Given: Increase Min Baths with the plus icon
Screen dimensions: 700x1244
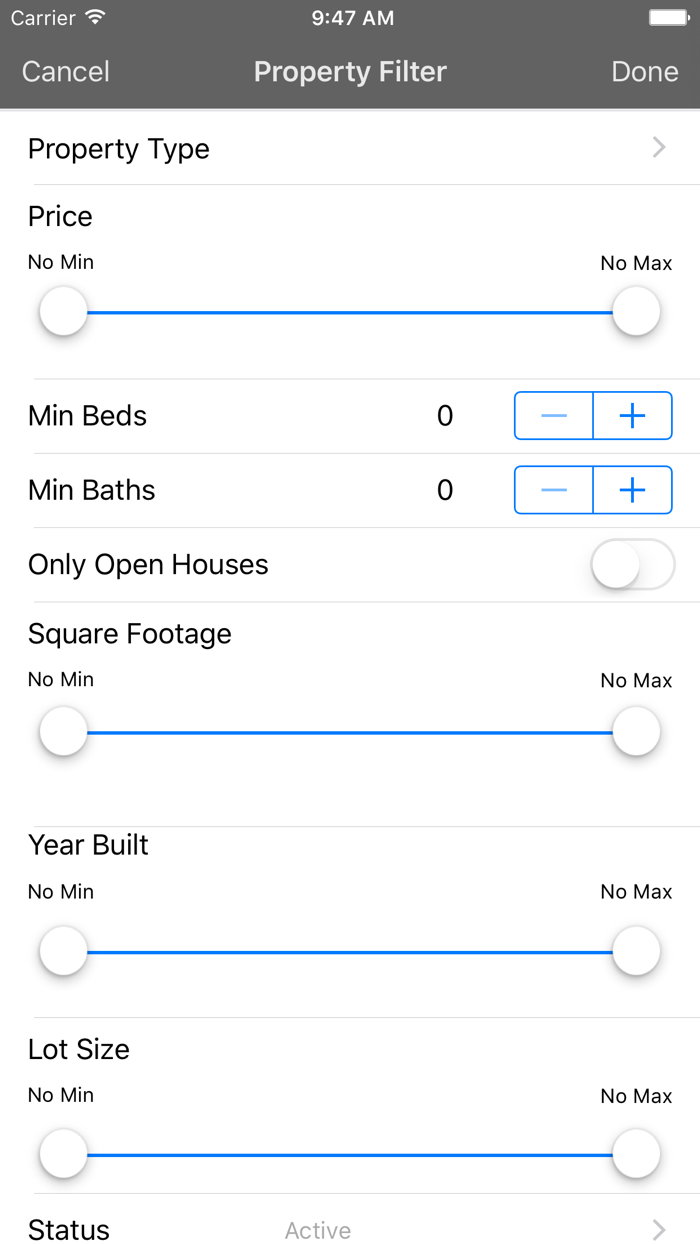Looking at the screenshot, I should coord(632,490).
